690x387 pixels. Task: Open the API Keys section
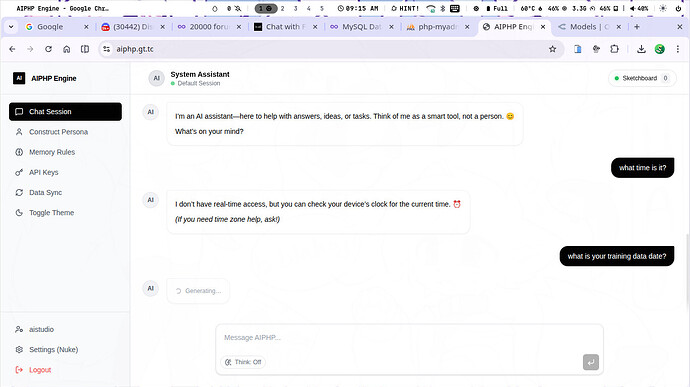(65, 172)
